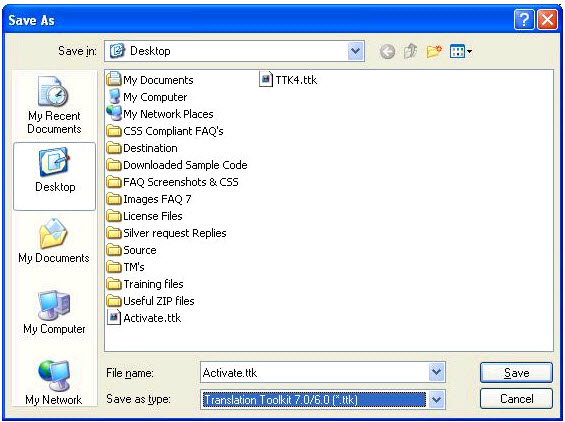Select the License Files folder

145,216
